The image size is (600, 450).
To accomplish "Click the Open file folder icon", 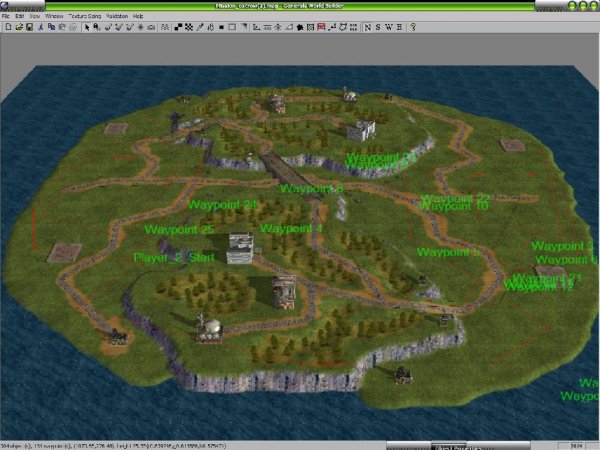I will pos(19,27).
